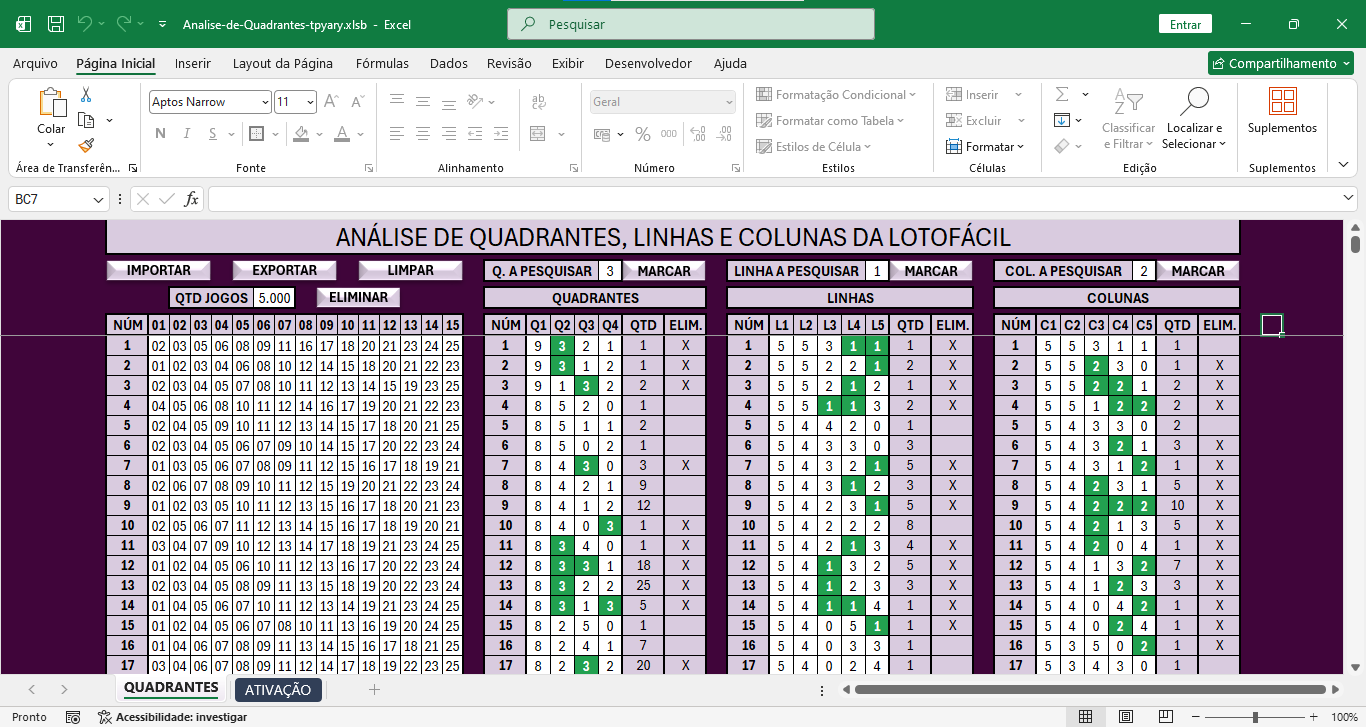
Task: Click the Save icon in title bar
Action: click(x=56, y=24)
